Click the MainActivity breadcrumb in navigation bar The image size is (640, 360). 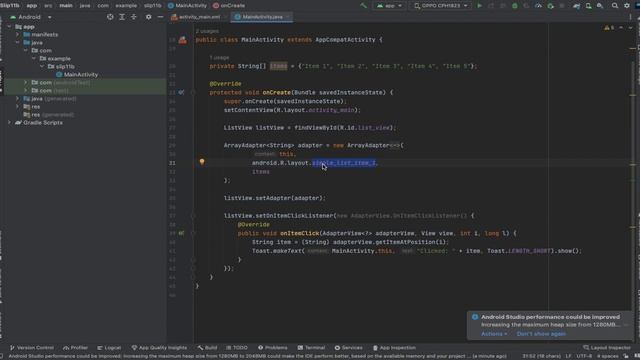click(187, 6)
